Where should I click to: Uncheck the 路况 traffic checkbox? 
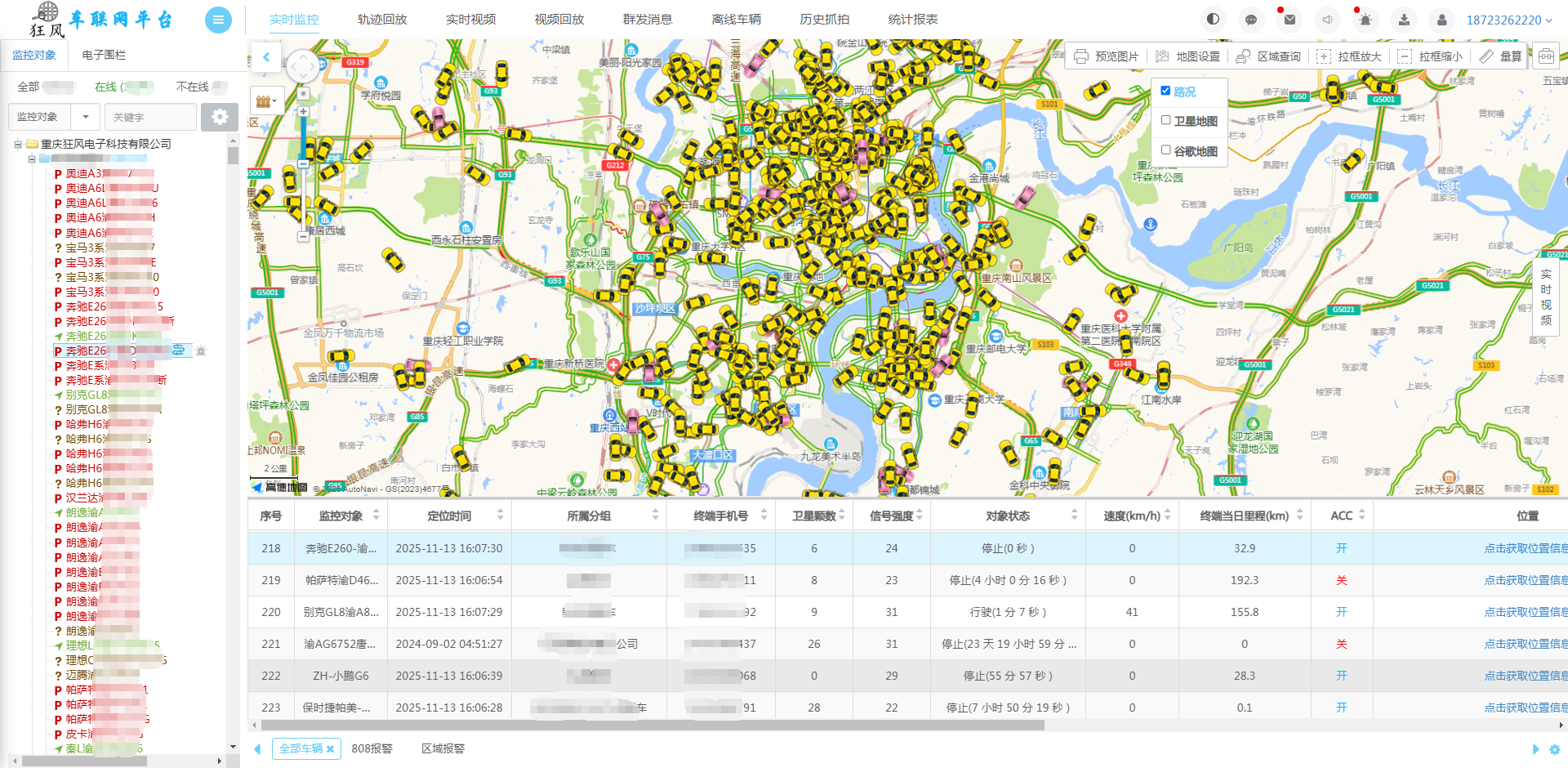pyautogui.click(x=1165, y=91)
